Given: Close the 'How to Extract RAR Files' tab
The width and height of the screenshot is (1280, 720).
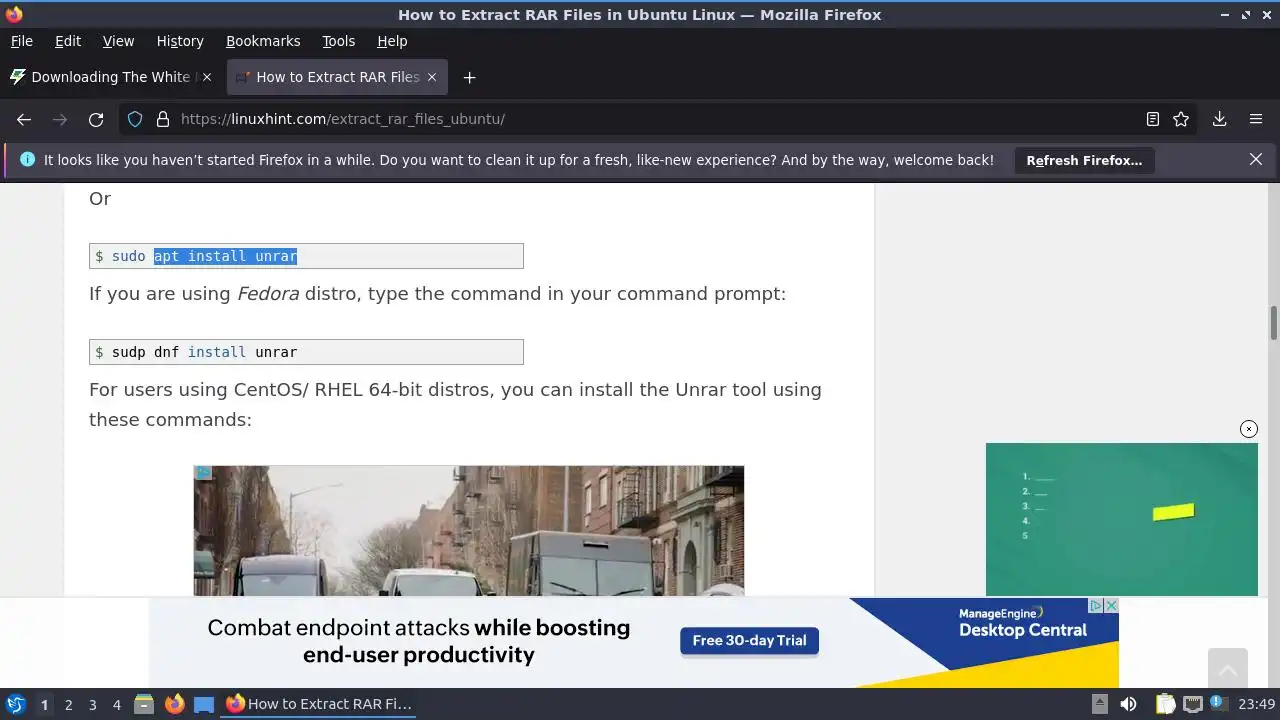Looking at the screenshot, I should click(432, 77).
